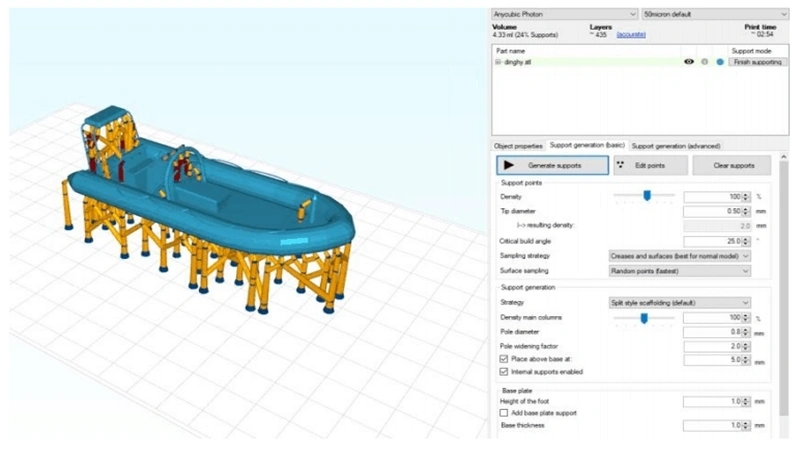Viewport: 800px width, 450px height.
Task: Click the Pole diameter input field
Action: (712, 332)
